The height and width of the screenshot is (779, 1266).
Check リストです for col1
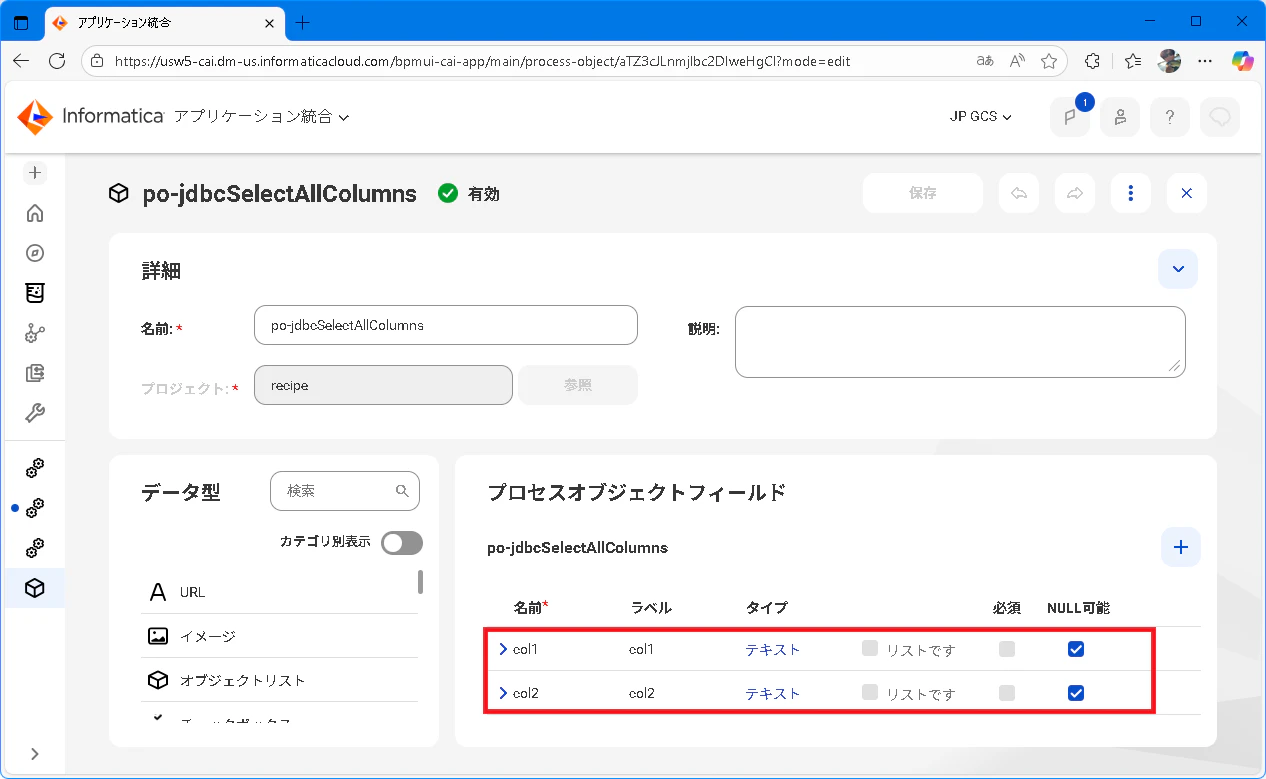point(870,648)
